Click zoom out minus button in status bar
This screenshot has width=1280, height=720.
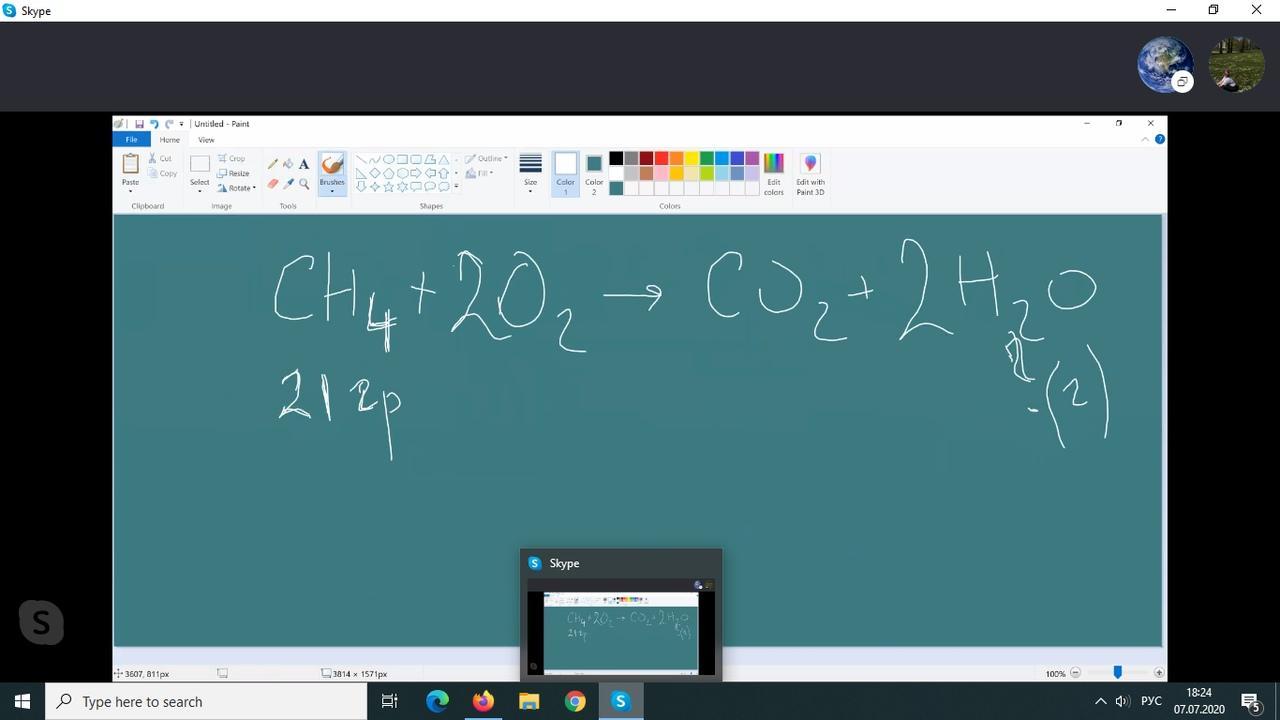tap(1076, 673)
